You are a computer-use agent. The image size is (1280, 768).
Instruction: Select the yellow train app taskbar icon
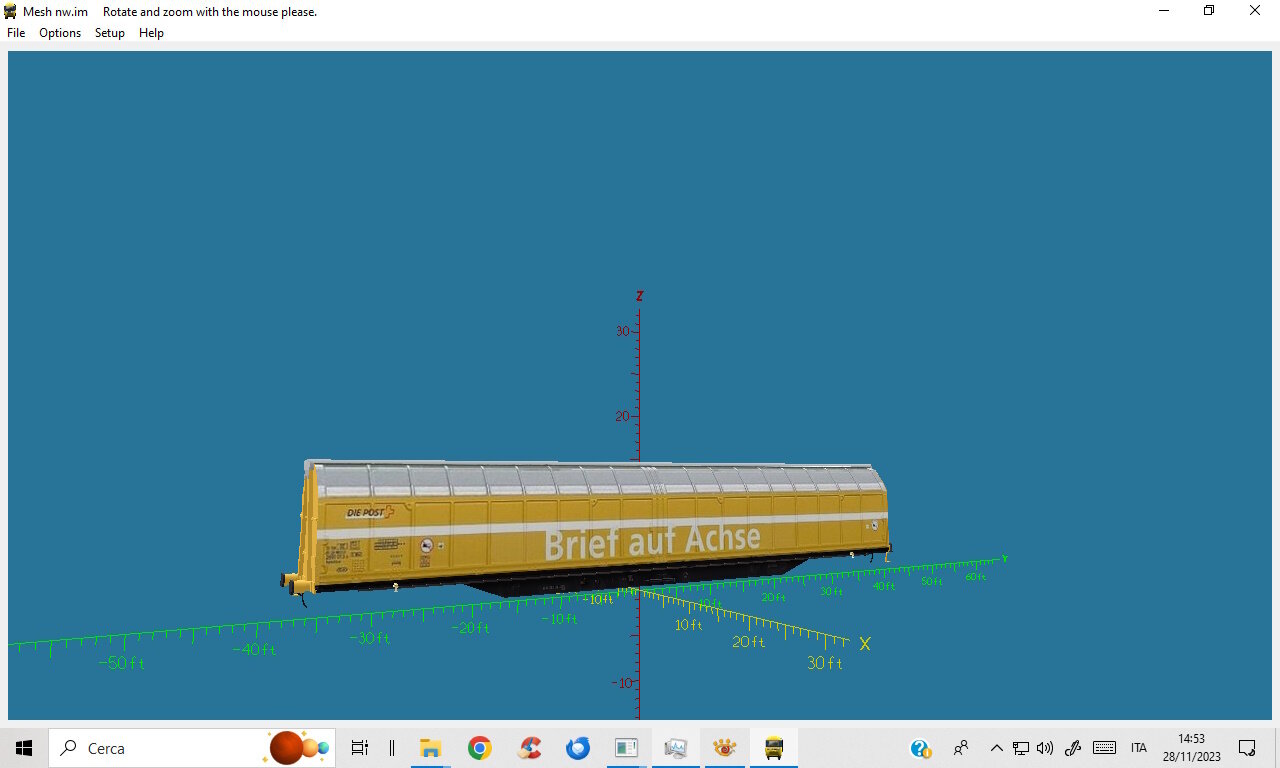point(774,748)
